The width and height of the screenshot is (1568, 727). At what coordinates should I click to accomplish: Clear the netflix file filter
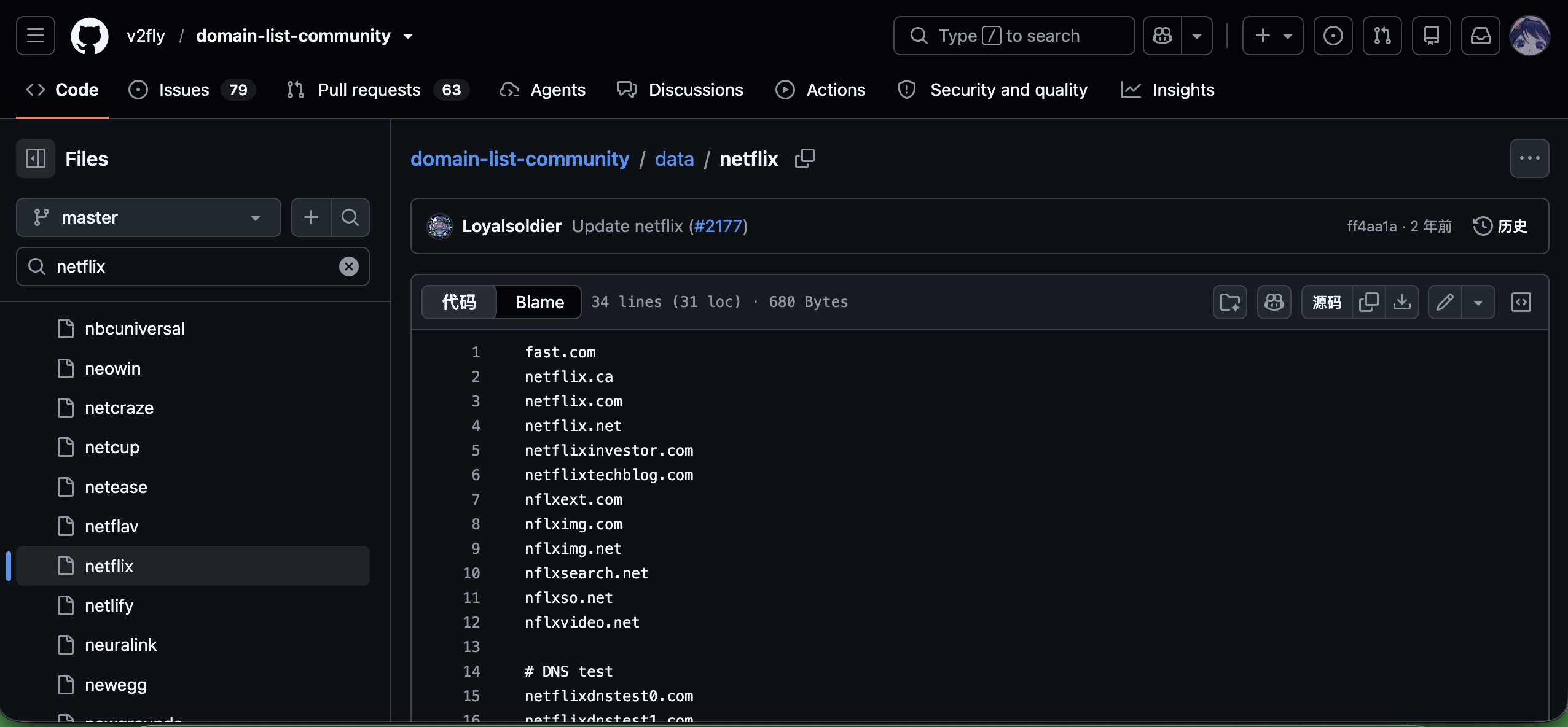click(349, 266)
